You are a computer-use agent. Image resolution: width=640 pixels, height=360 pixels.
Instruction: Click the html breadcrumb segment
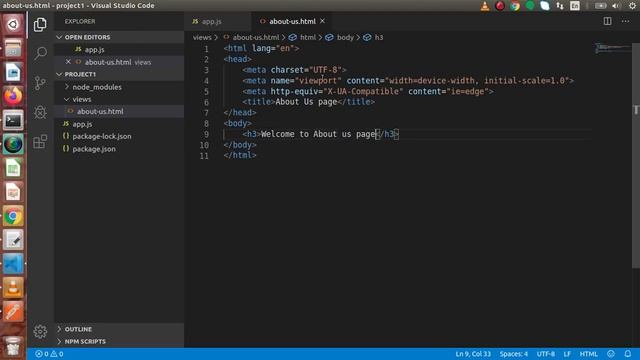pyautogui.click(x=302, y=37)
